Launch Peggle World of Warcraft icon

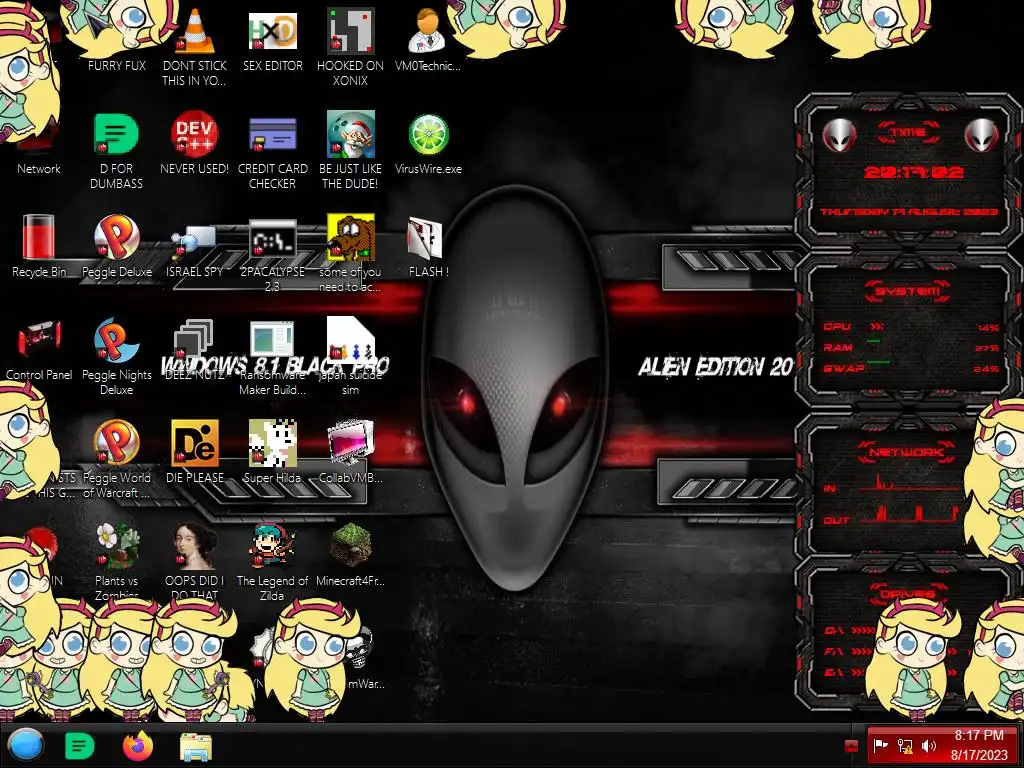[116, 444]
